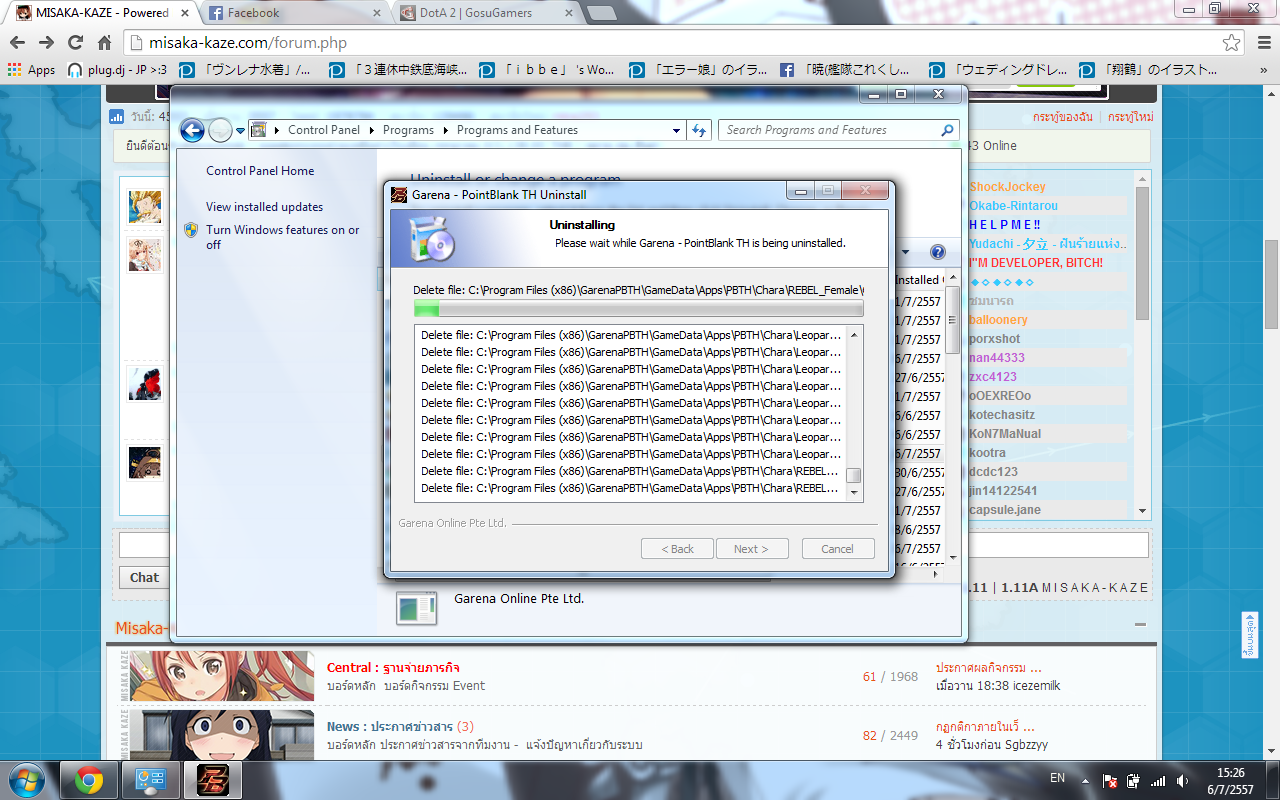Select capsule.jane in the online users list
This screenshot has height=800, width=1280.
pos(1005,510)
